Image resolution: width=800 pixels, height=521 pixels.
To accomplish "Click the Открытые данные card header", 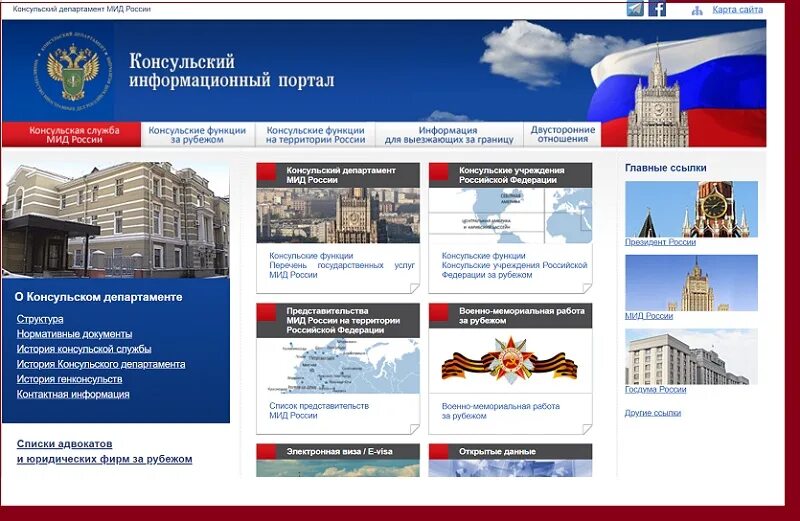I will [x=510, y=451].
